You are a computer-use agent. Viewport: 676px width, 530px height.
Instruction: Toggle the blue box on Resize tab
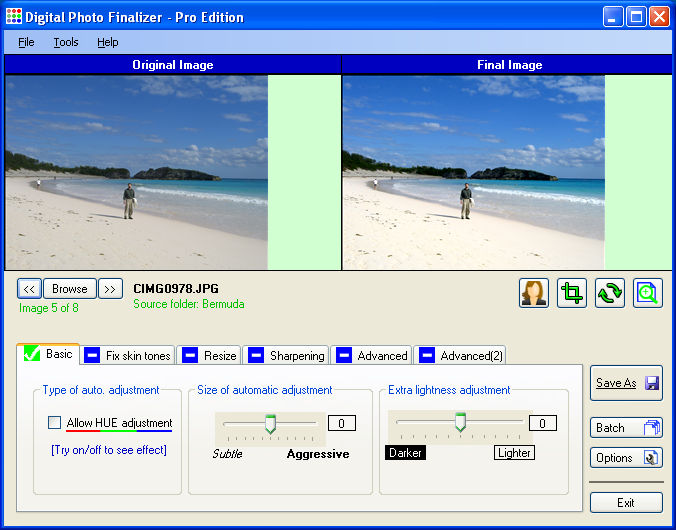(190, 356)
